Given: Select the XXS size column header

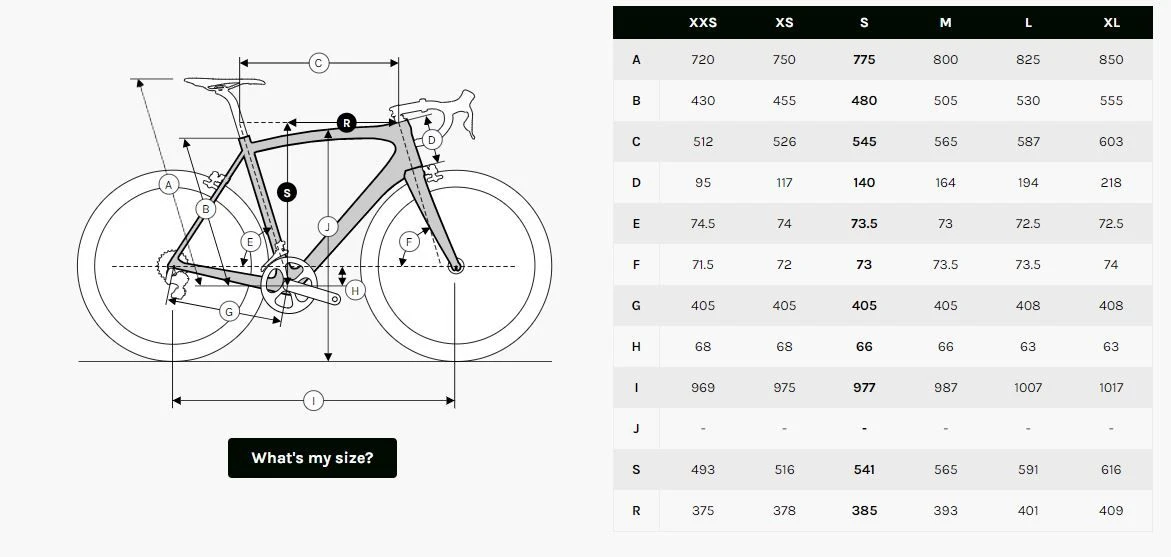Looking at the screenshot, I should (703, 23).
